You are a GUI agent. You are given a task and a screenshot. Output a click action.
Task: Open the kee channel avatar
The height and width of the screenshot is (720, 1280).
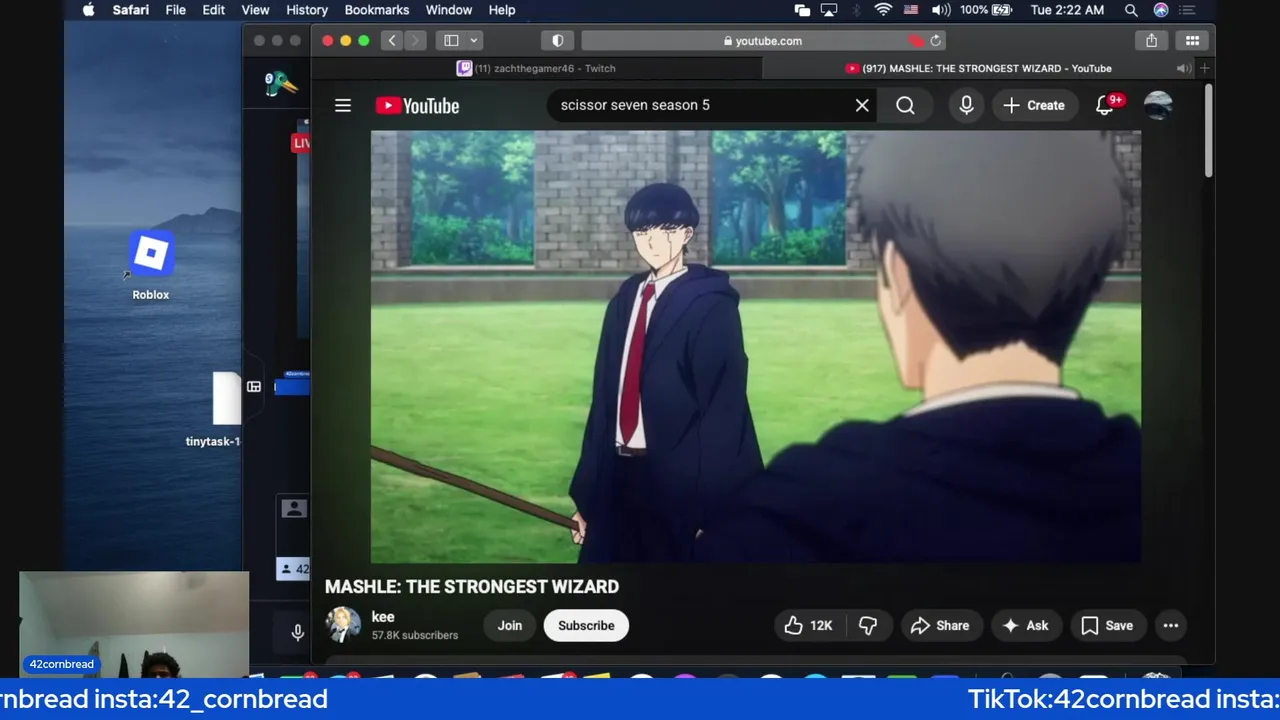[x=343, y=625]
